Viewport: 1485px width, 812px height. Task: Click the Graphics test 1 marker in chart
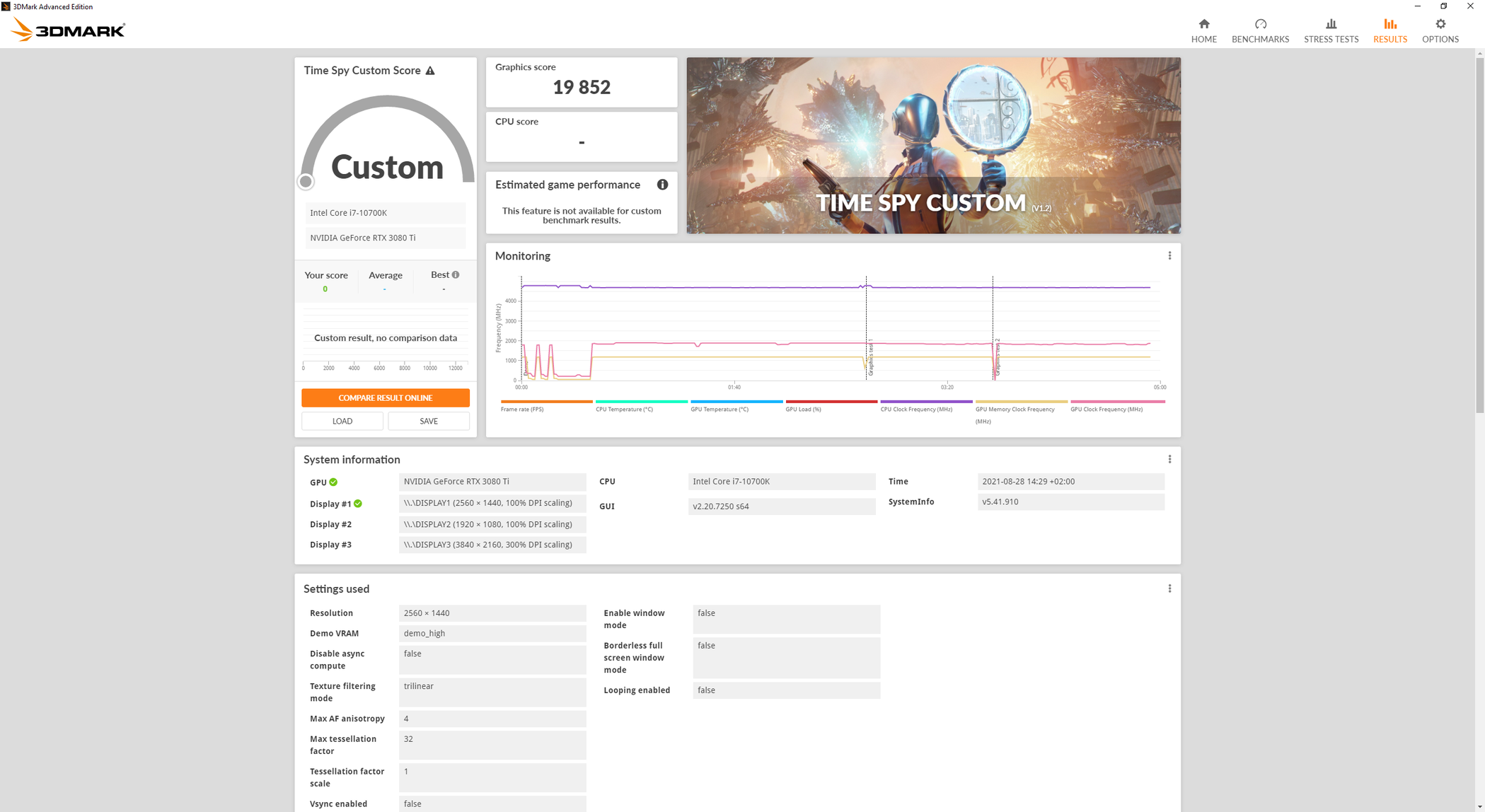coord(870,356)
